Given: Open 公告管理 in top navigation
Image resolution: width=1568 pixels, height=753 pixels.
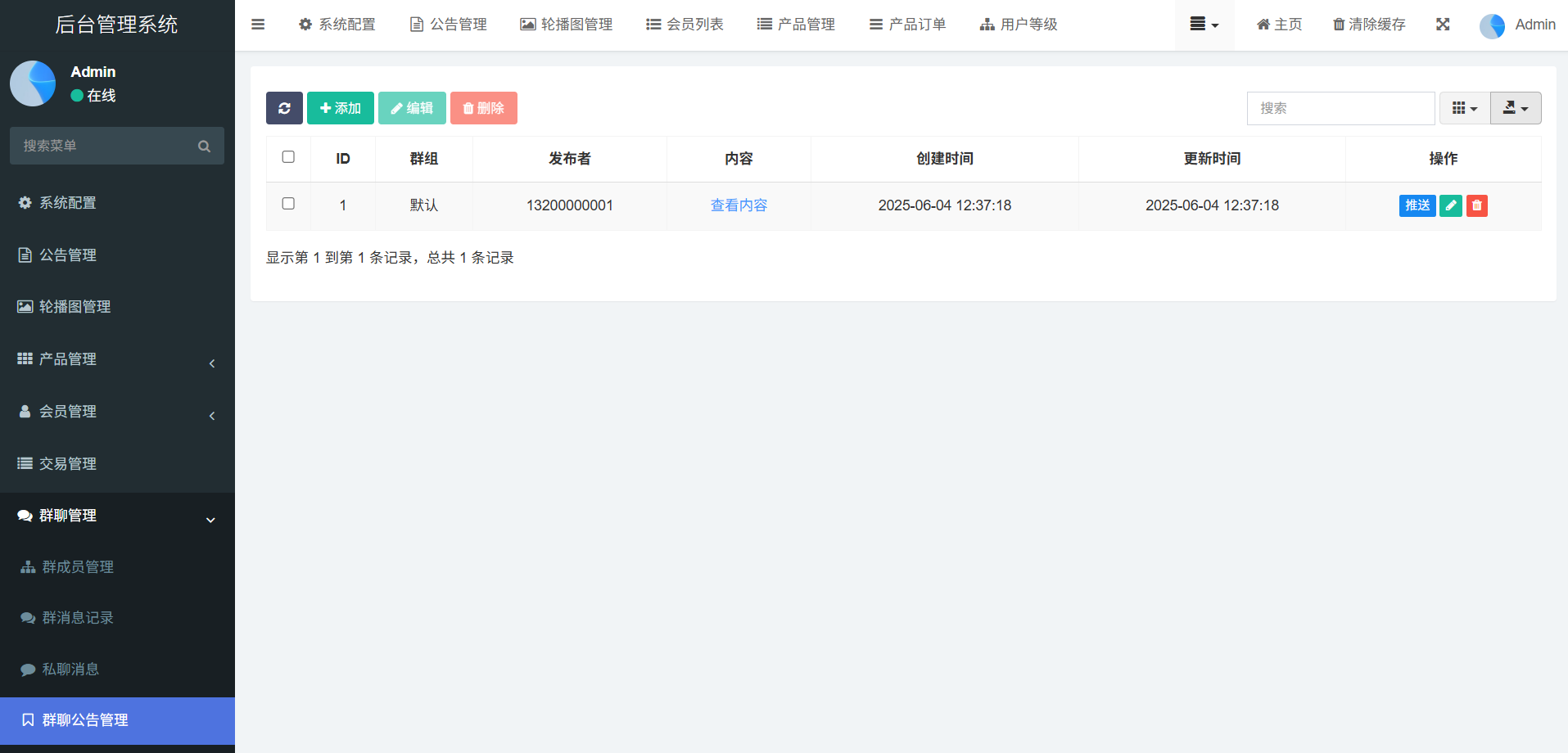Looking at the screenshot, I should (448, 25).
